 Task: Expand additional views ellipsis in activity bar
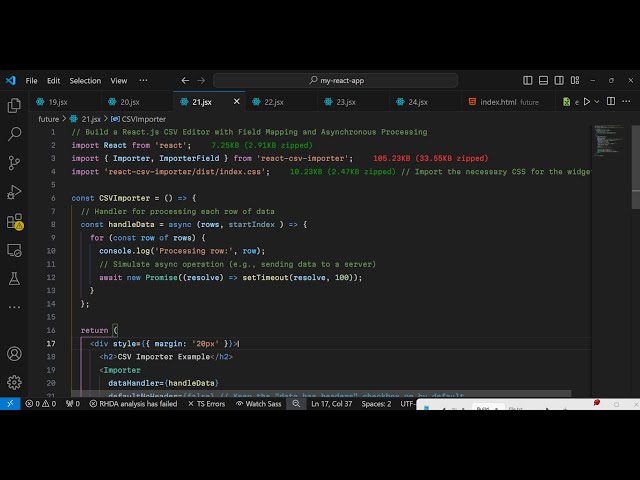tap(14, 306)
